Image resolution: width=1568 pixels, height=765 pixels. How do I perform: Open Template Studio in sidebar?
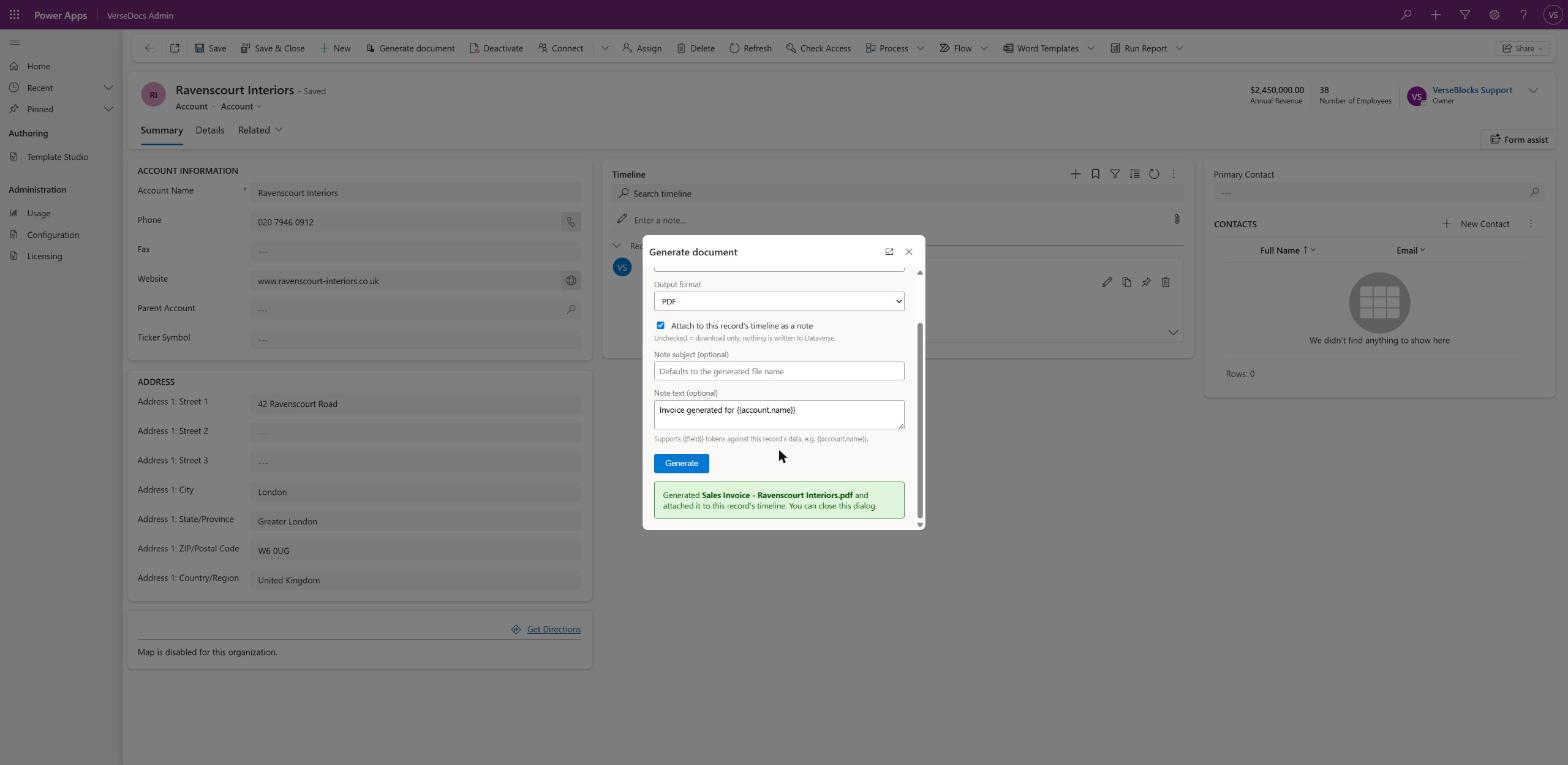click(x=57, y=157)
